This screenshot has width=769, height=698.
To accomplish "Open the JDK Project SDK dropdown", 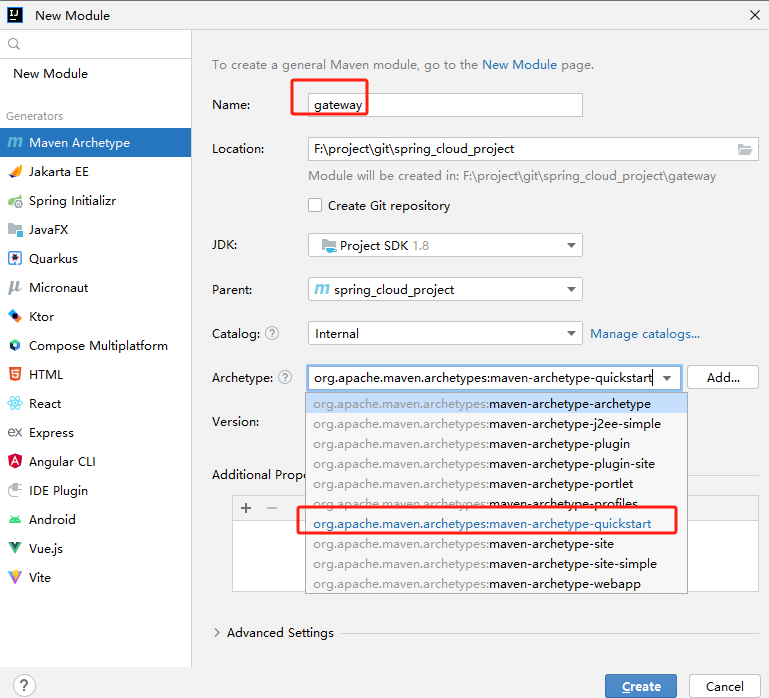I will pyautogui.click(x=445, y=245).
